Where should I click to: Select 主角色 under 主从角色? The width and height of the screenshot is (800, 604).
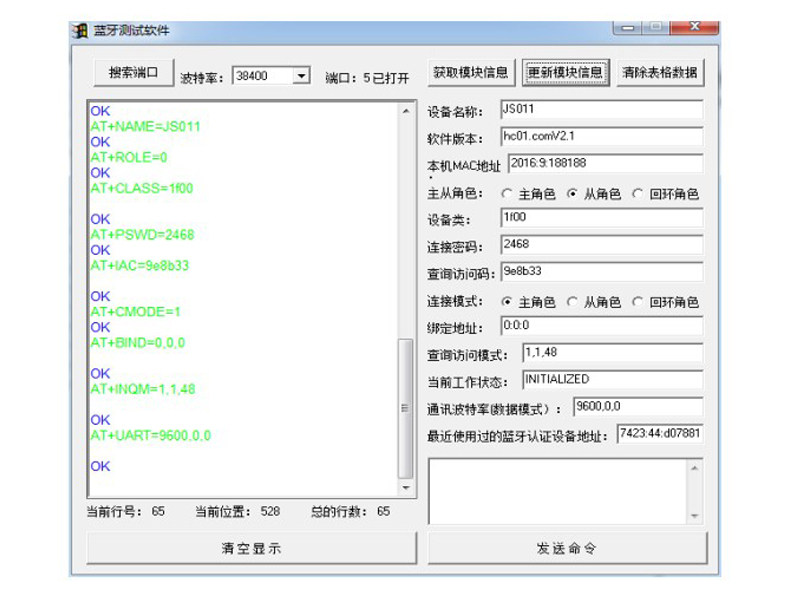point(529,194)
